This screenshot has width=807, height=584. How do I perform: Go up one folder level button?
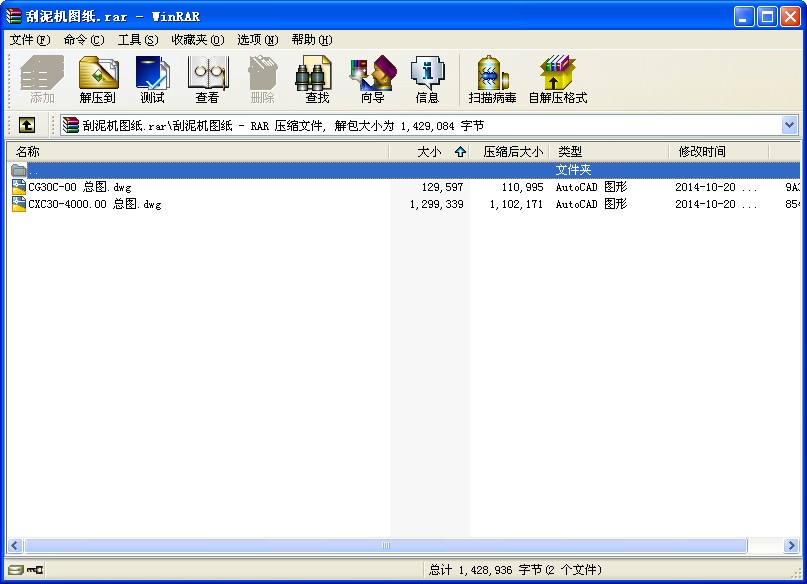pyautogui.click(x=27, y=125)
